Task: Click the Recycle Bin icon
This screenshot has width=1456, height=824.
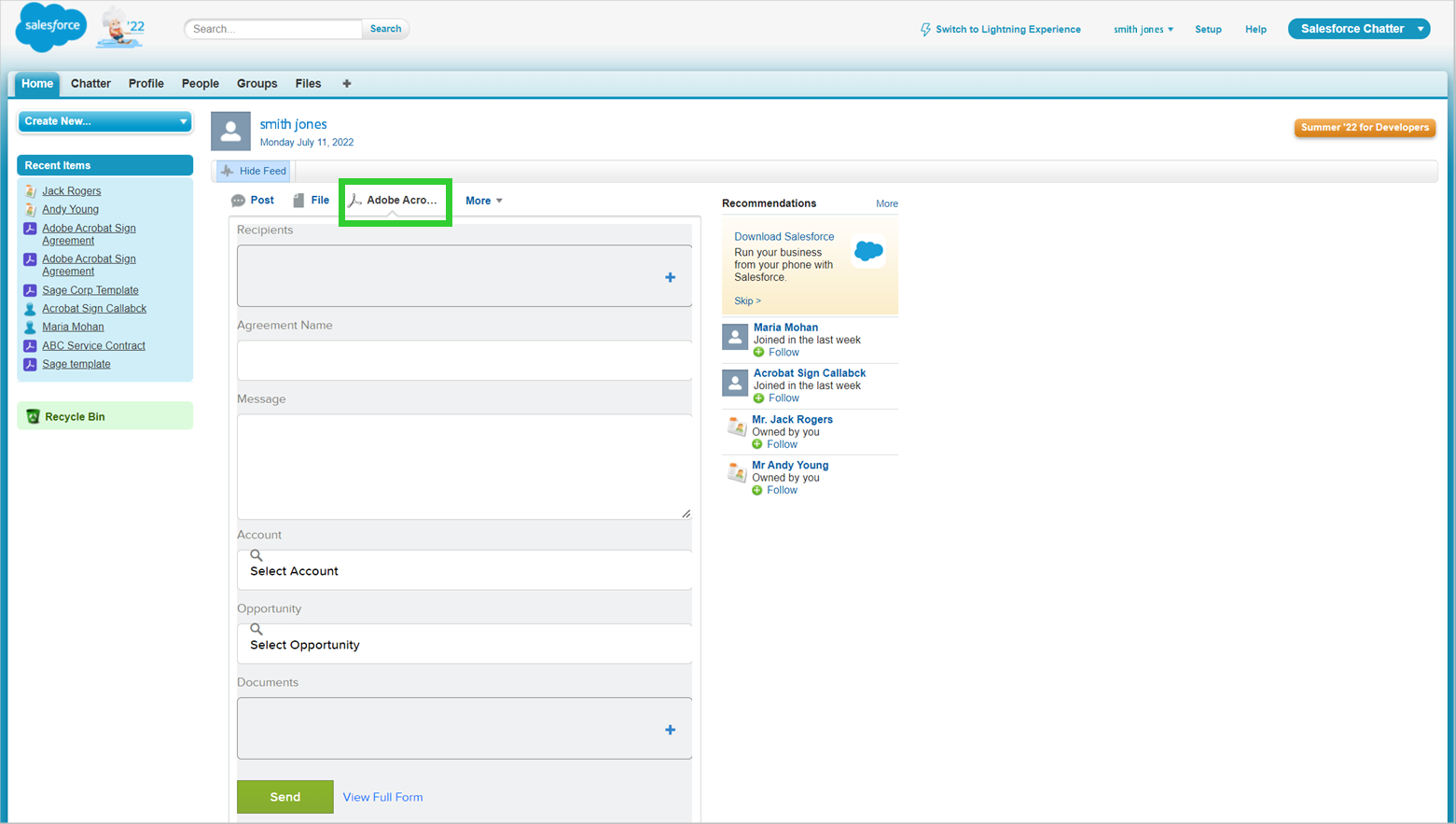Action: point(34,417)
